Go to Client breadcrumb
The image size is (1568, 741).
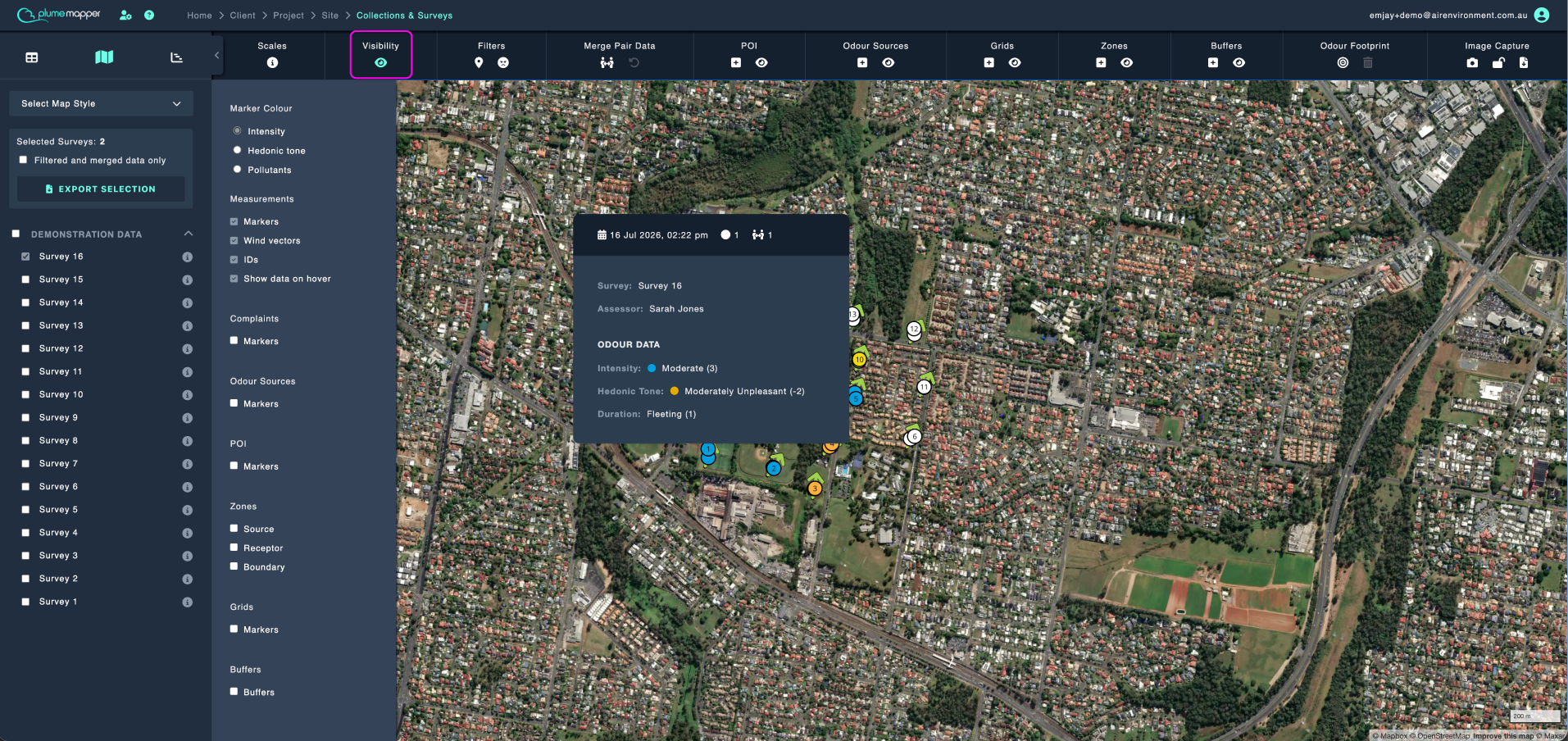click(243, 16)
